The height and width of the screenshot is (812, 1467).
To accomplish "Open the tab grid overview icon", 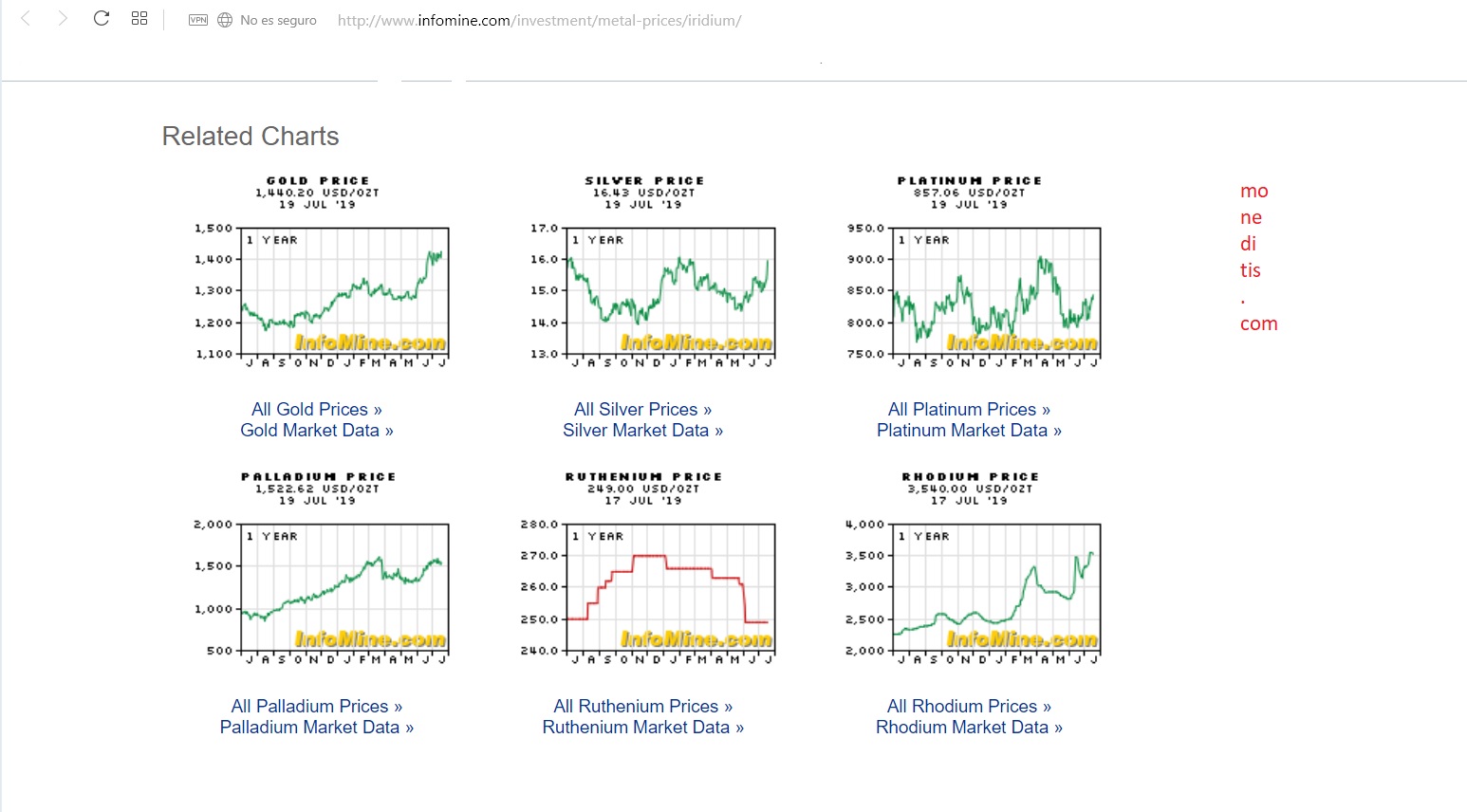I will pyautogui.click(x=139, y=19).
